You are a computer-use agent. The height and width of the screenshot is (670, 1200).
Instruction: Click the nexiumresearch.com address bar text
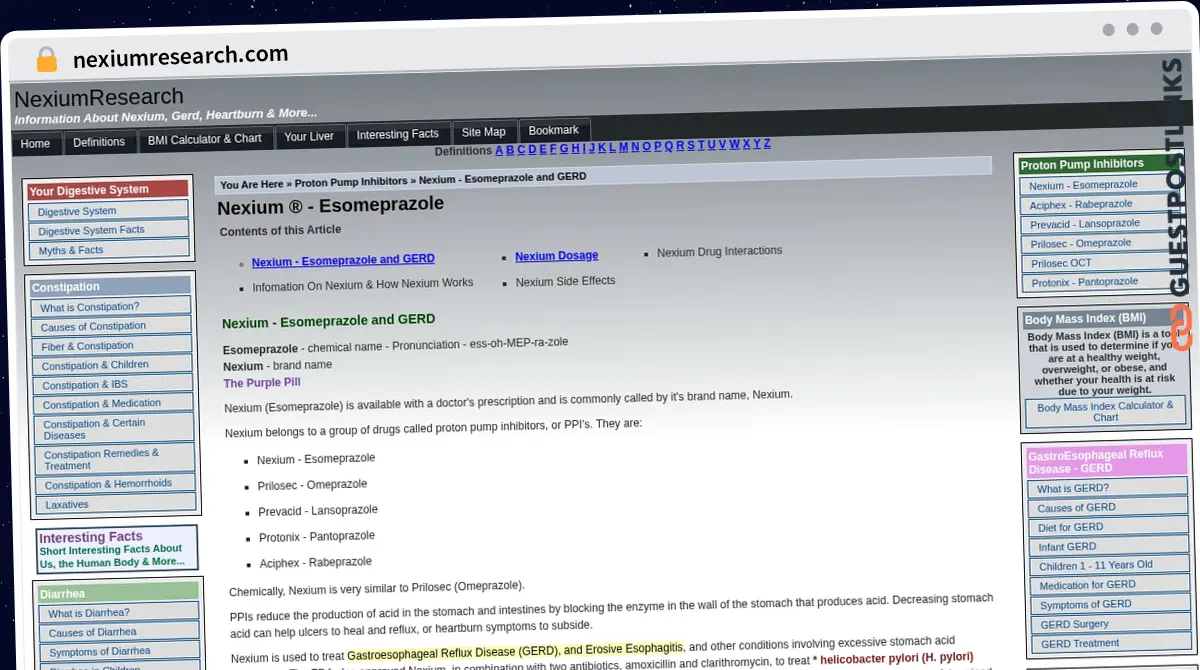pyautogui.click(x=181, y=56)
